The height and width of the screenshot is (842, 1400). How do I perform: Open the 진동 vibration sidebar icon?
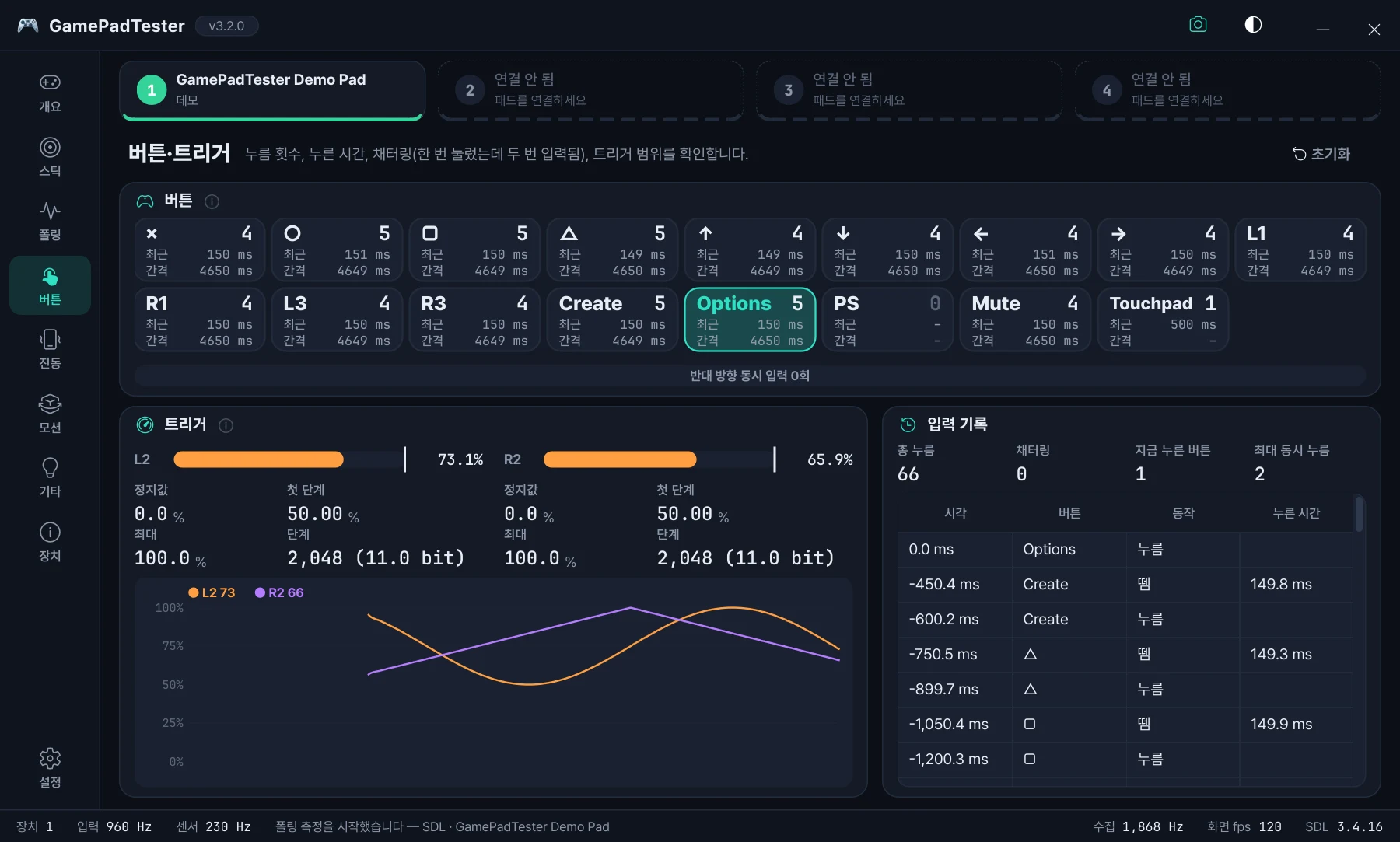(50, 349)
